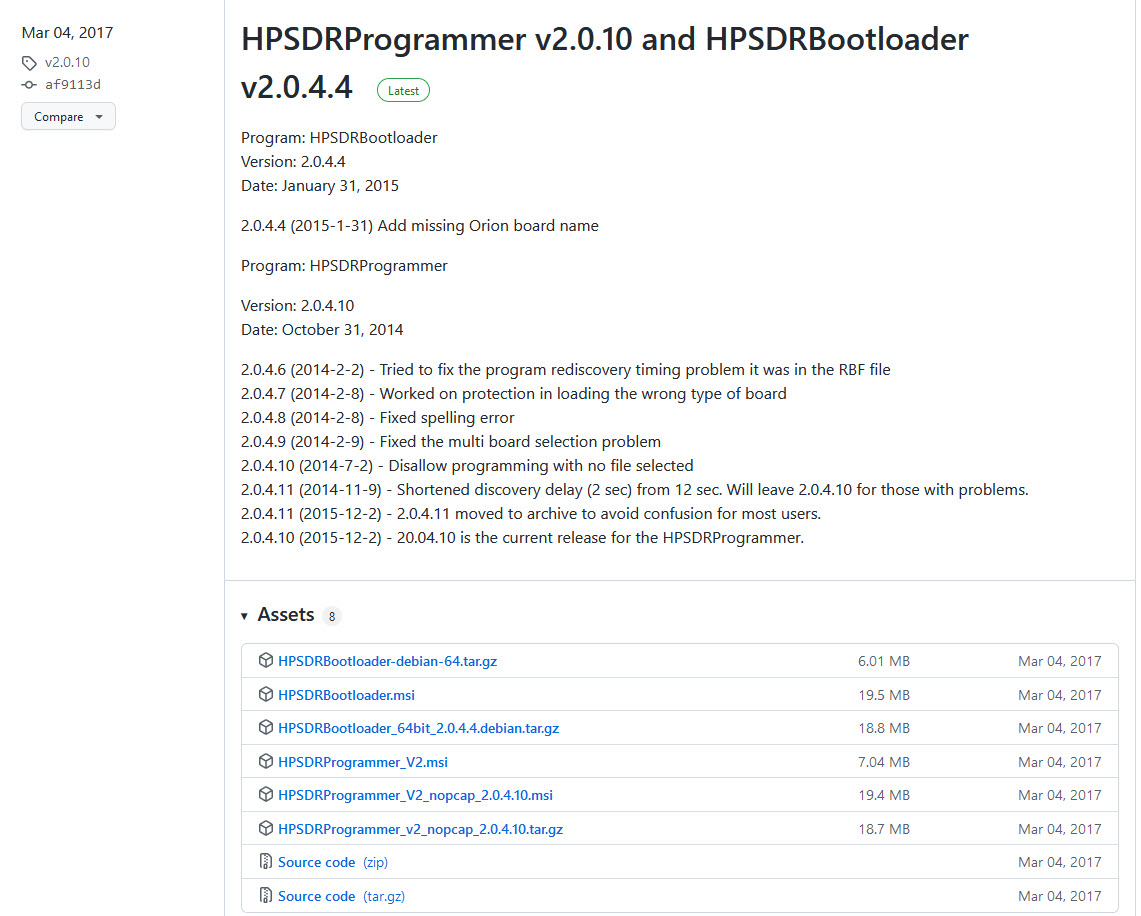Click the package icon beside HPSDRProgrammer_V2.msi
Image resolution: width=1141 pixels, height=916 pixels.
pos(266,761)
